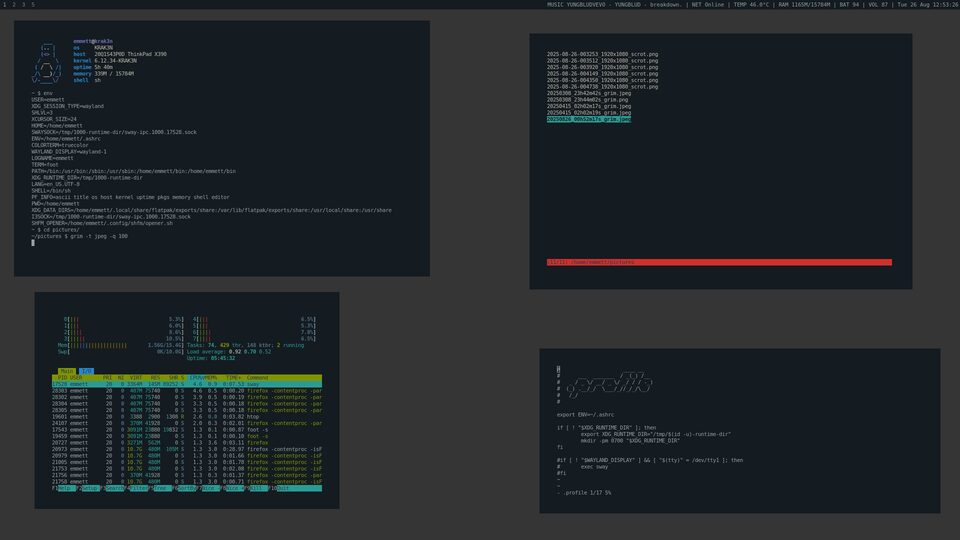Select the sway process row 17528
This screenshot has width=960, height=540.
tap(187, 384)
